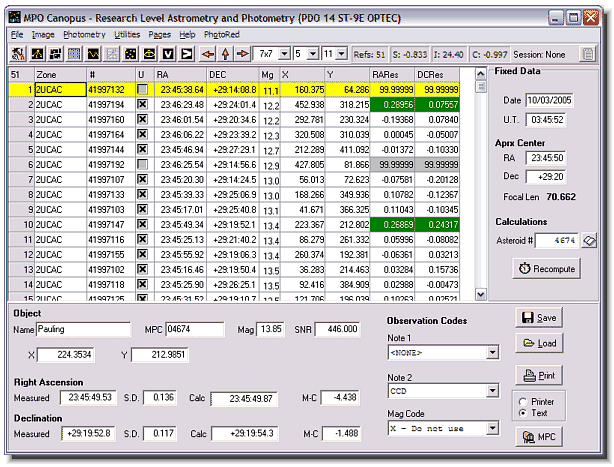This screenshot has height=467, width=614.
Task: Click the white V toolbar icon
Action: (168, 54)
